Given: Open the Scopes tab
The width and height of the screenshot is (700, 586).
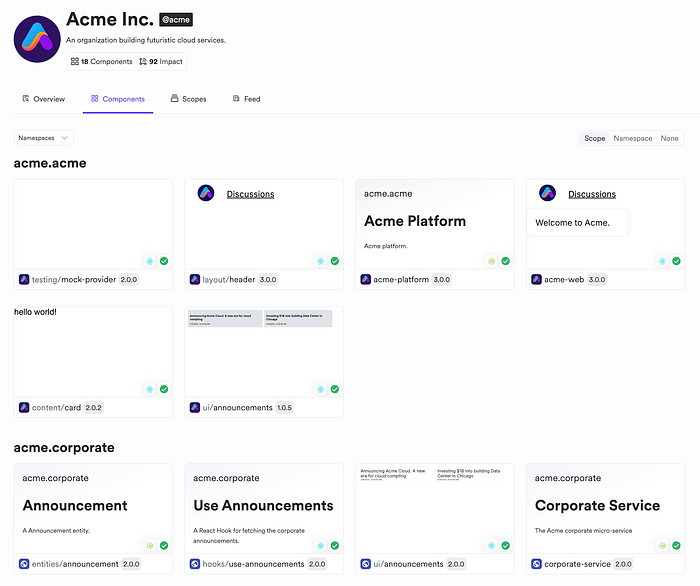Looking at the screenshot, I should tap(188, 99).
